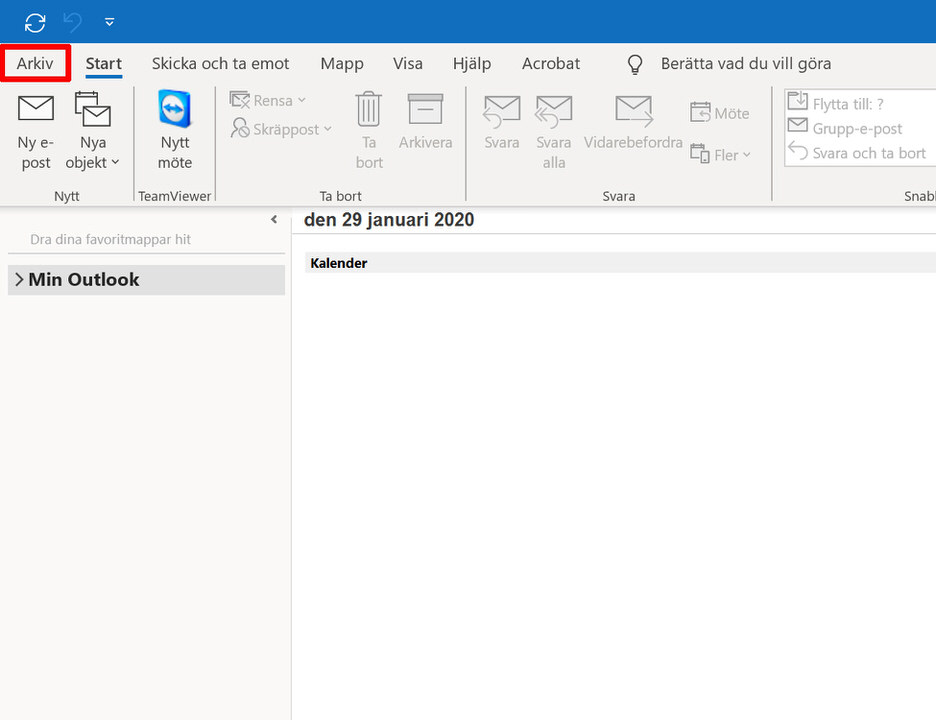The image size is (936, 720).
Task: Open the Fler respond options dropdown
Action: [721, 155]
